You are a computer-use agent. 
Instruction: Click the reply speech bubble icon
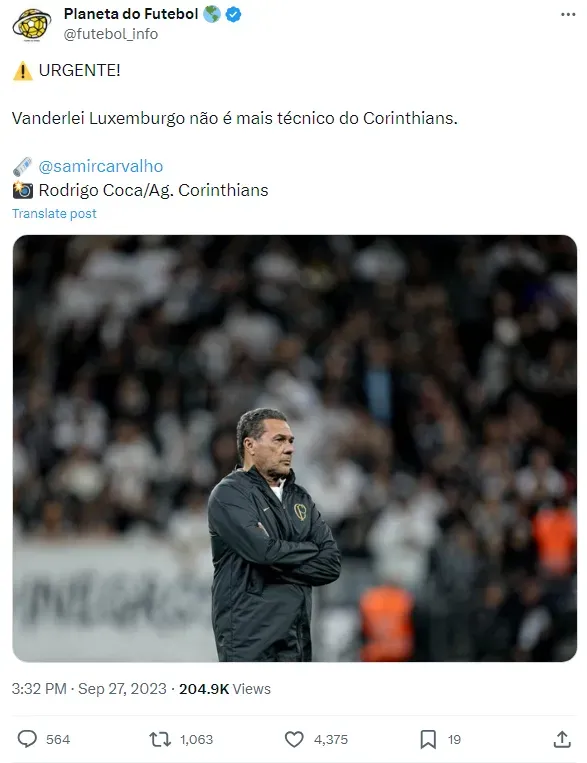pos(27,739)
